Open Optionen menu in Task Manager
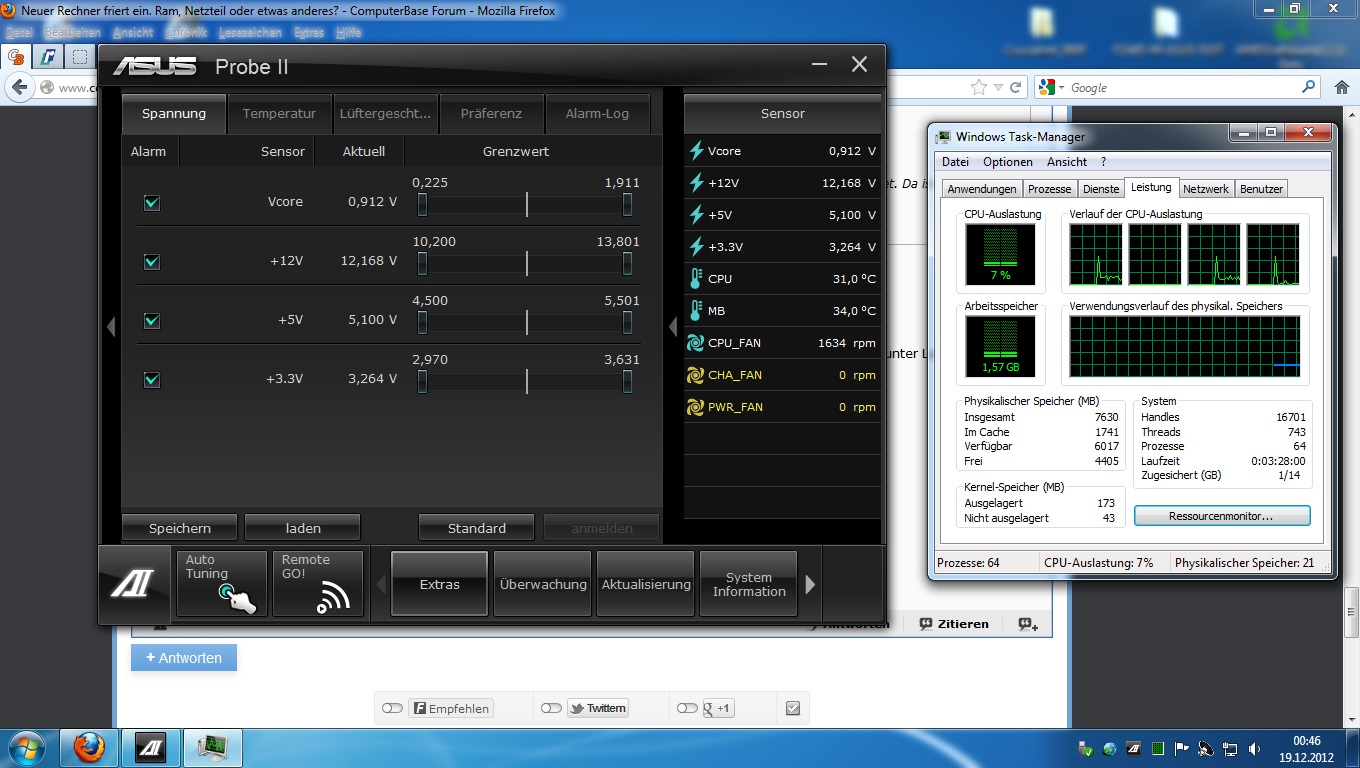The image size is (1360, 768). [1007, 162]
